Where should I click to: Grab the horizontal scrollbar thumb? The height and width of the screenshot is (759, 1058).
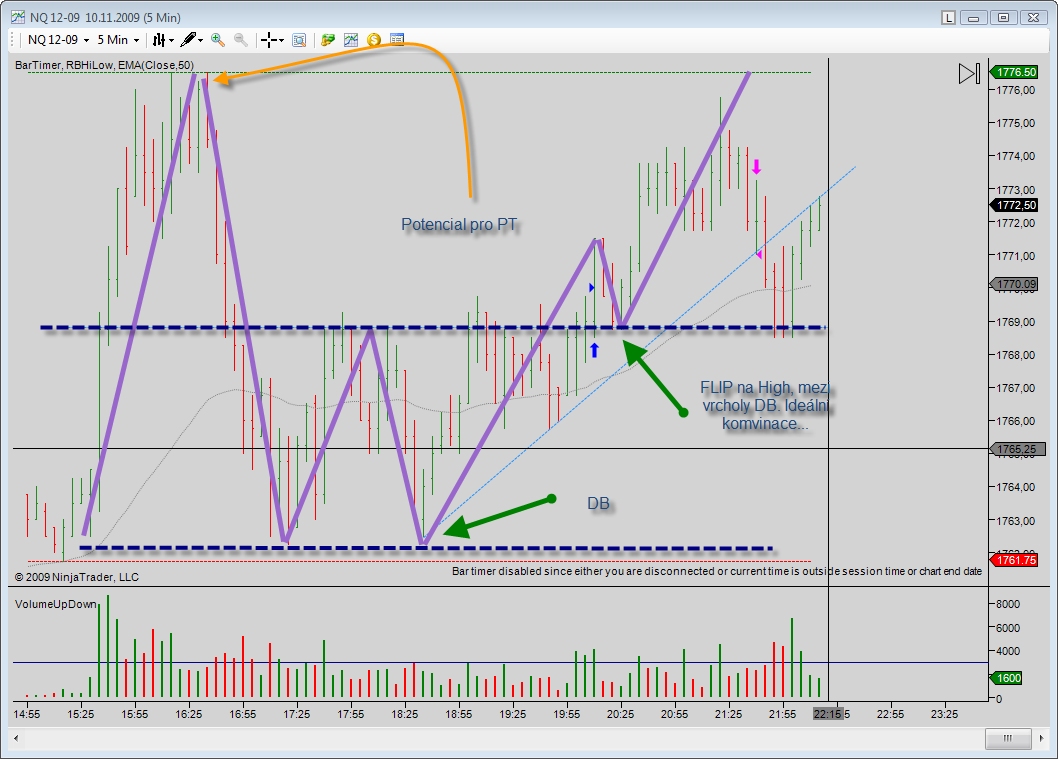(x=1007, y=738)
